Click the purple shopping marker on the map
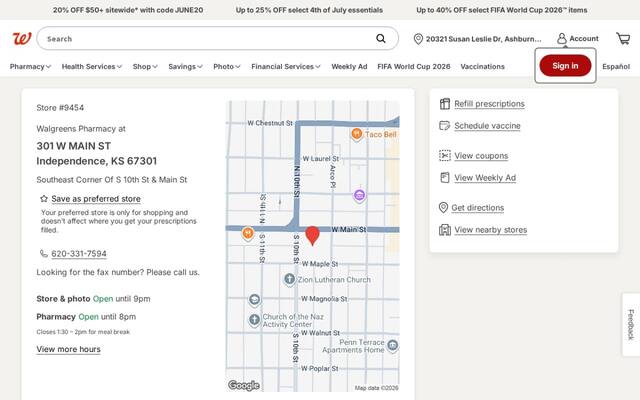 tap(359, 196)
